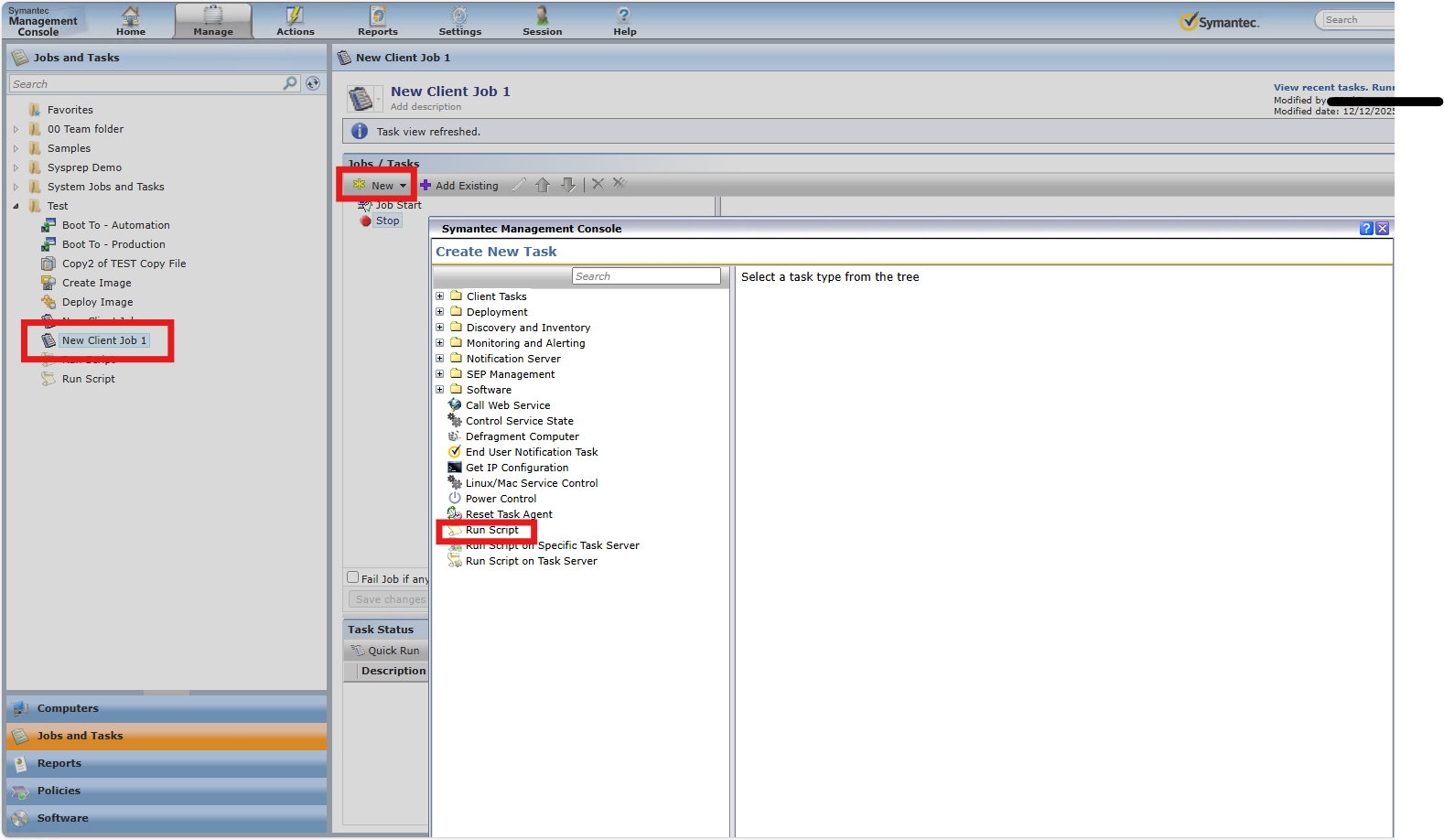Select Run Script in task tree

[x=491, y=531]
